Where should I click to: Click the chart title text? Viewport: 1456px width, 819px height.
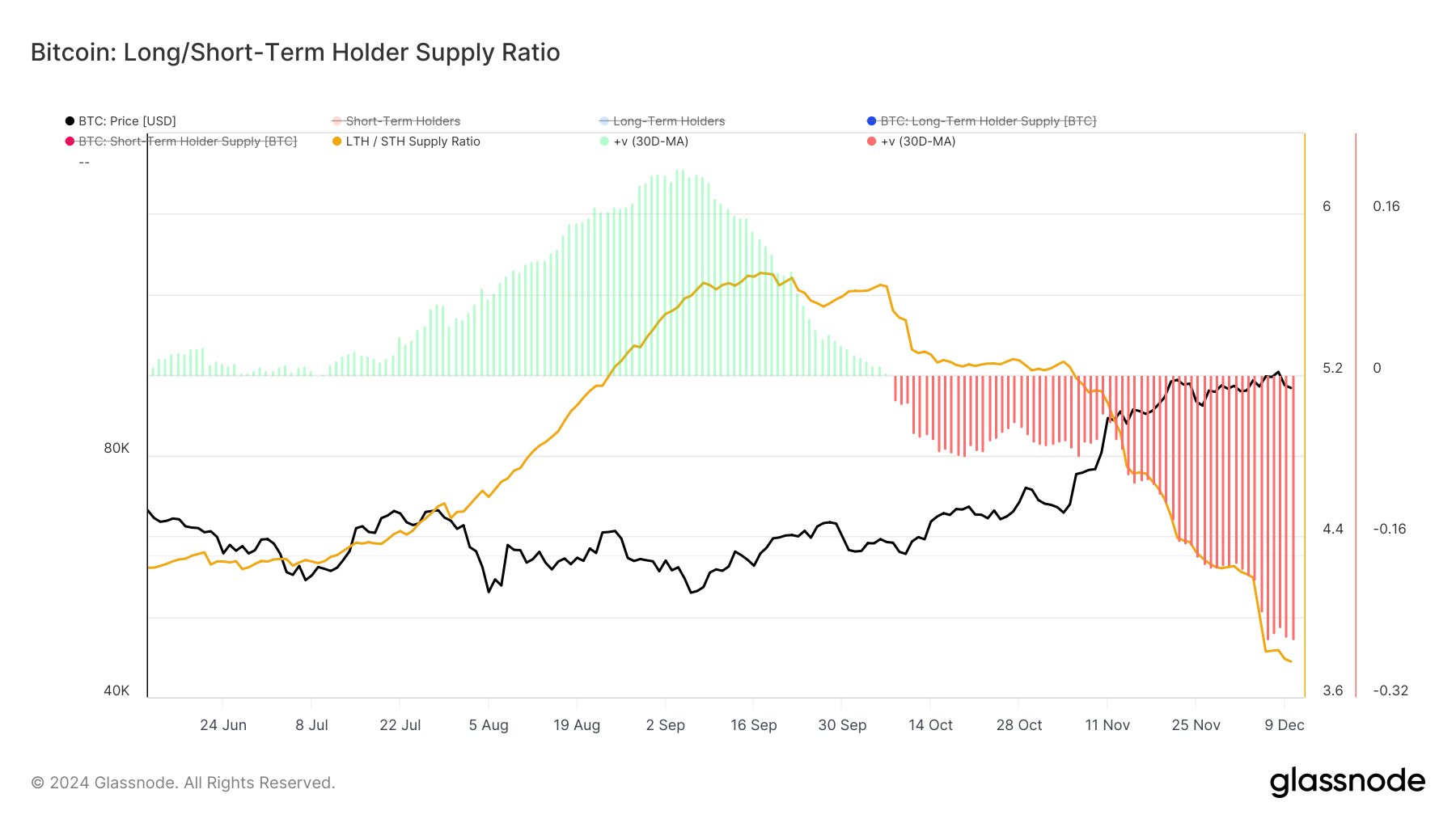pos(295,53)
